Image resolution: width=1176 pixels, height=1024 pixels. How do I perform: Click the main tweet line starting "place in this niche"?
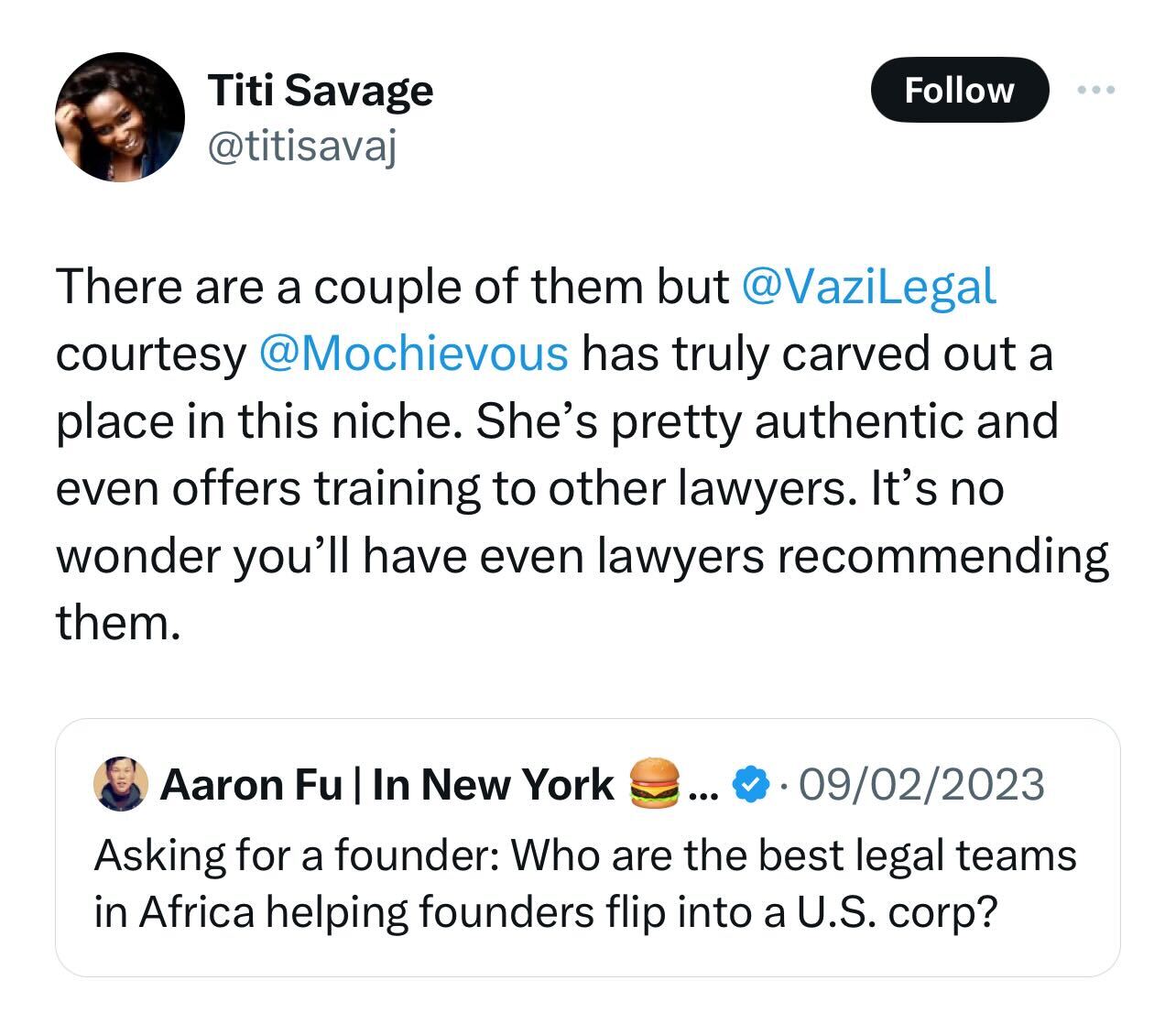tap(557, 421)
